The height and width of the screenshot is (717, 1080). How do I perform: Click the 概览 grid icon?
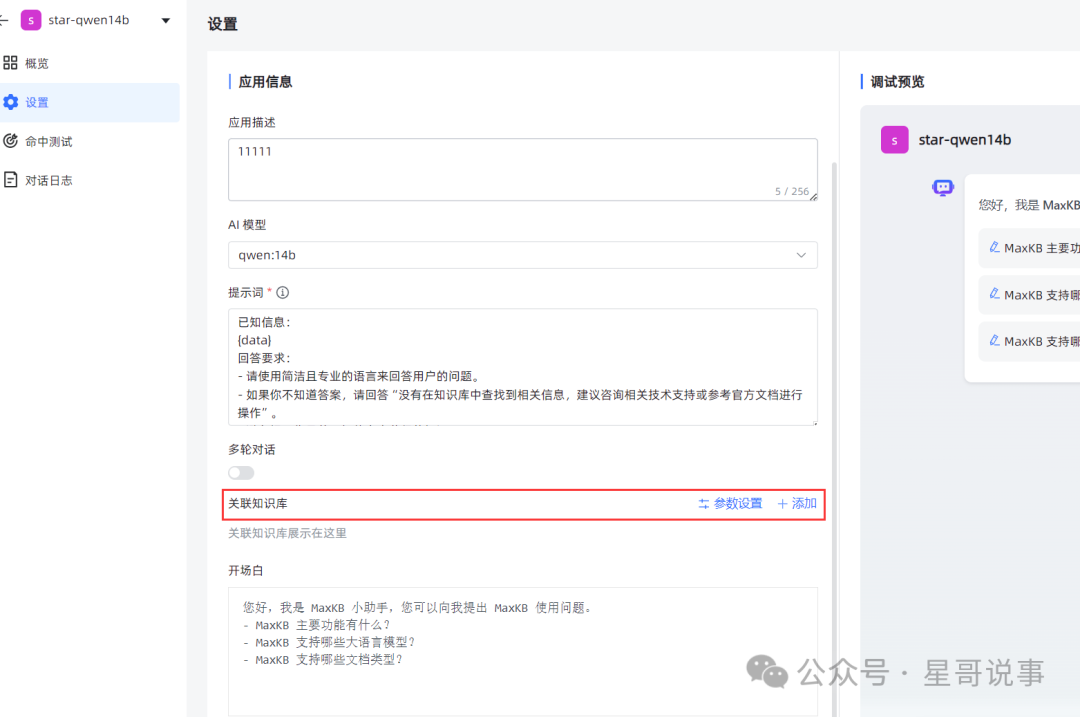[x=10, y=63]
